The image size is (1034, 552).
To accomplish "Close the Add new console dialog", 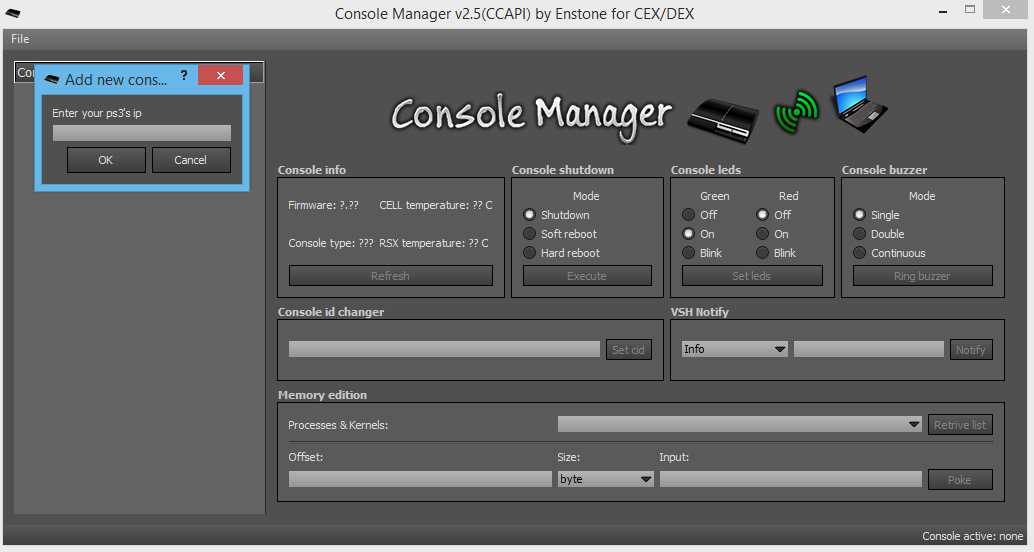I will tap(220, 75).
